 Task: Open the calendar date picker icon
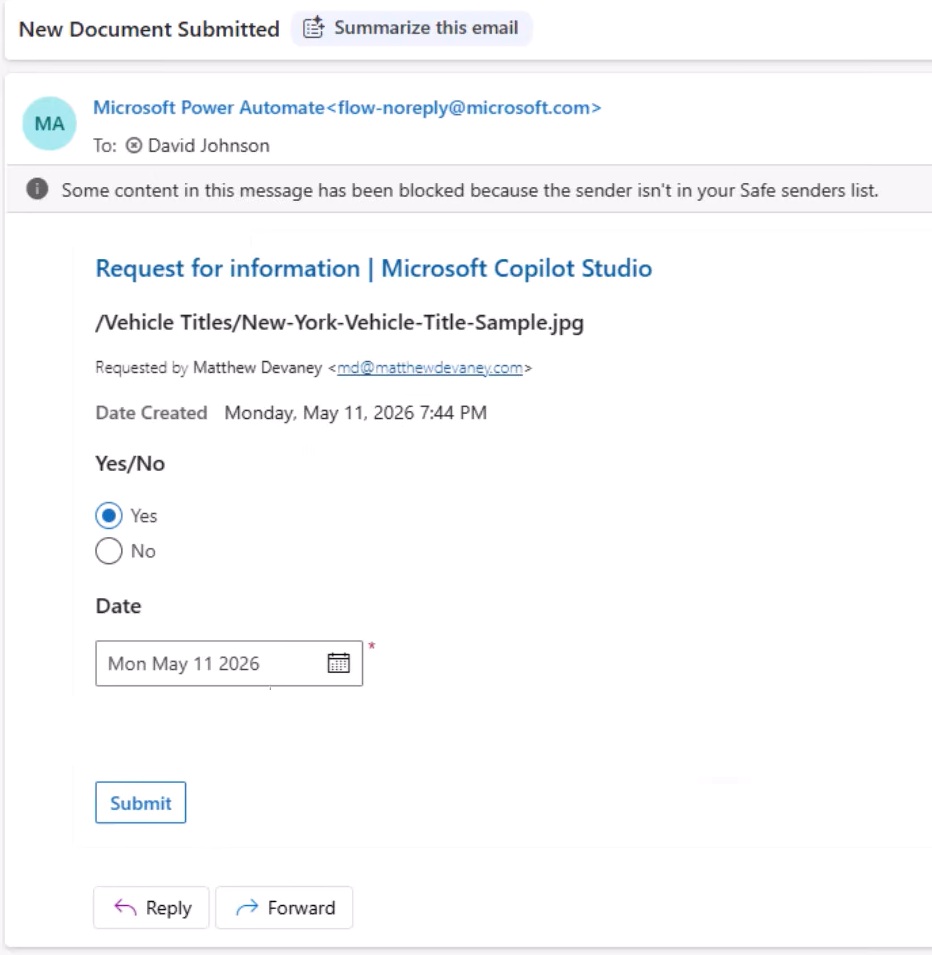pyautogui.click(x=339, y=663)
